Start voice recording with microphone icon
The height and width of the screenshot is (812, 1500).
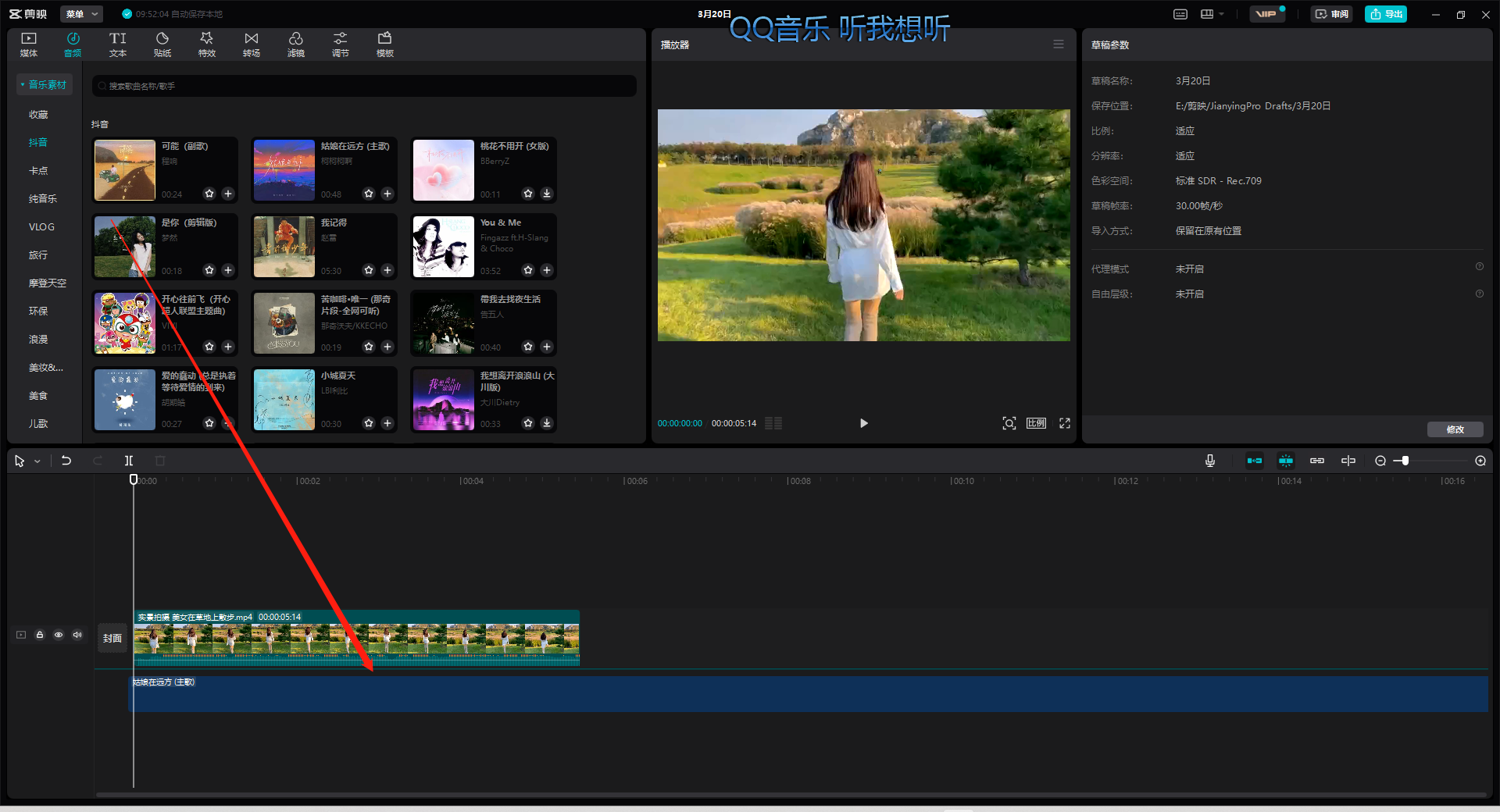[1210, 461]
